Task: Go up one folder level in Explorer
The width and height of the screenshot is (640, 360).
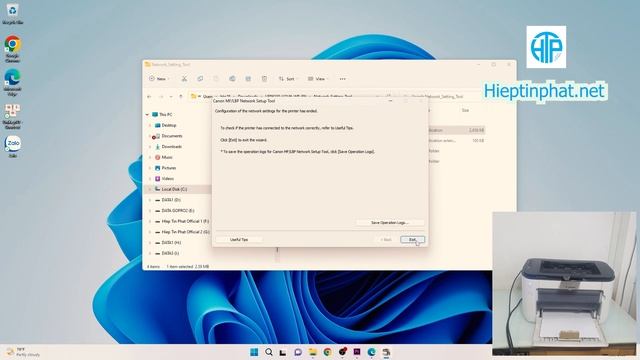Action: [181, 97]
